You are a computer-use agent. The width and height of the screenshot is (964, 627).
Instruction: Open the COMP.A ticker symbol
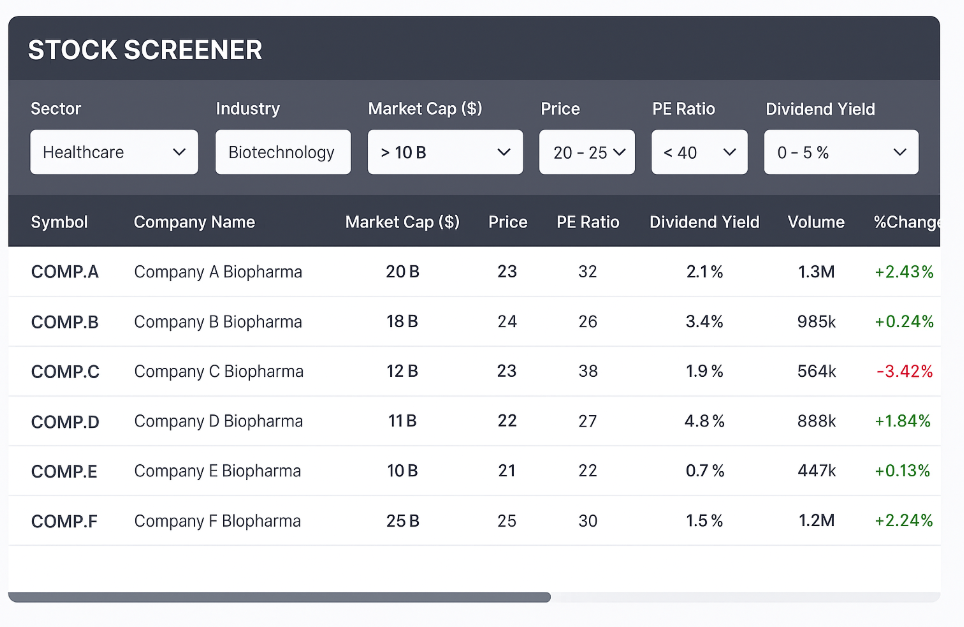pos(65,272)
